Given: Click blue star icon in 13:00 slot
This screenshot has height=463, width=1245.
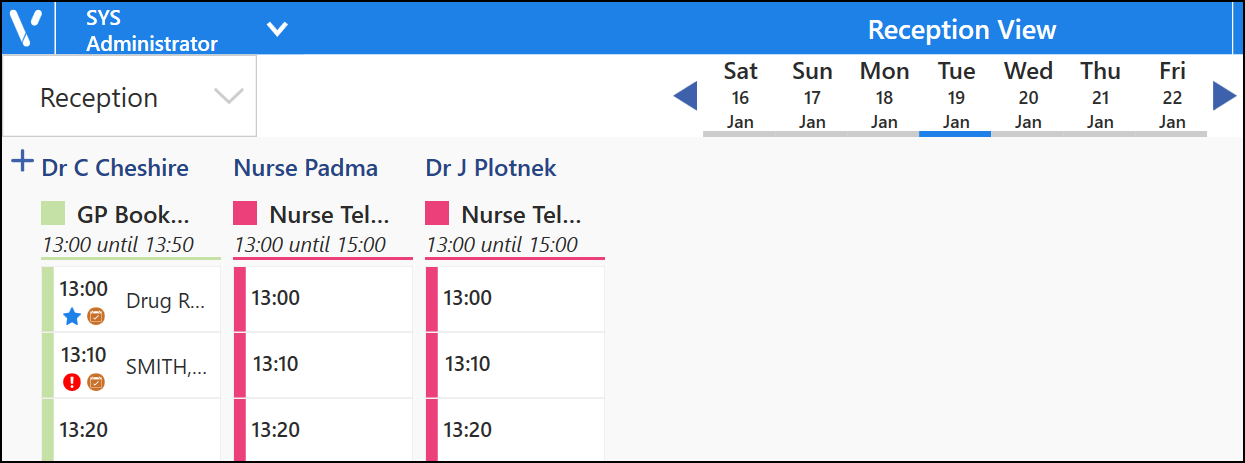Looking at the screenshot, I should click(71, 317).
